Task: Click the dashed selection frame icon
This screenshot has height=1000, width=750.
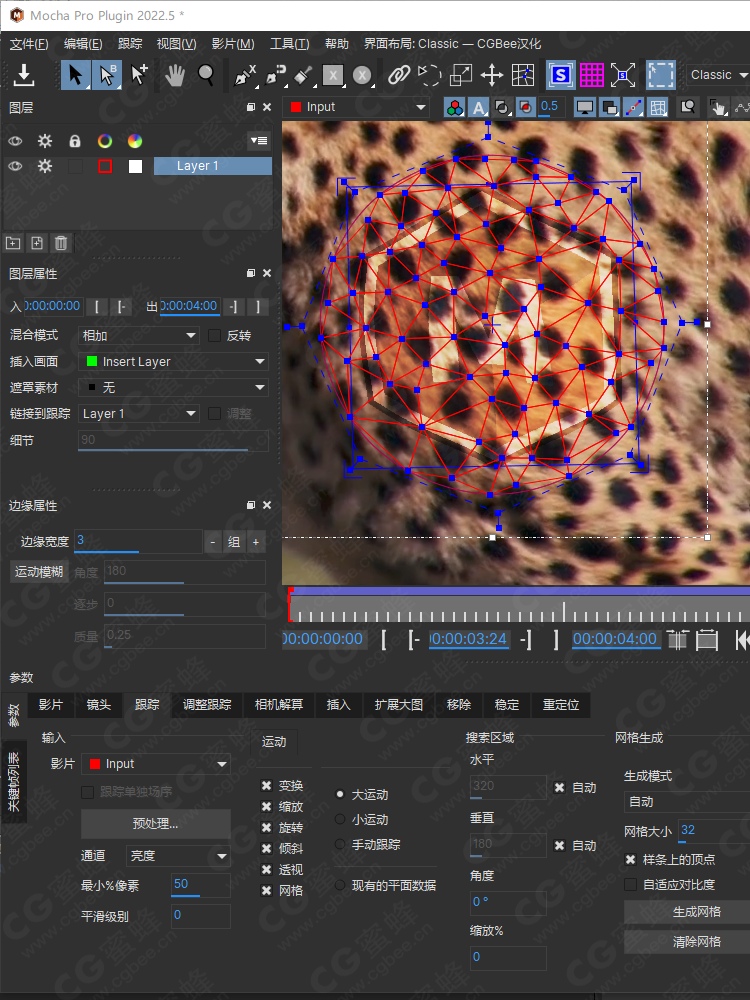Action: pos(661,75)
